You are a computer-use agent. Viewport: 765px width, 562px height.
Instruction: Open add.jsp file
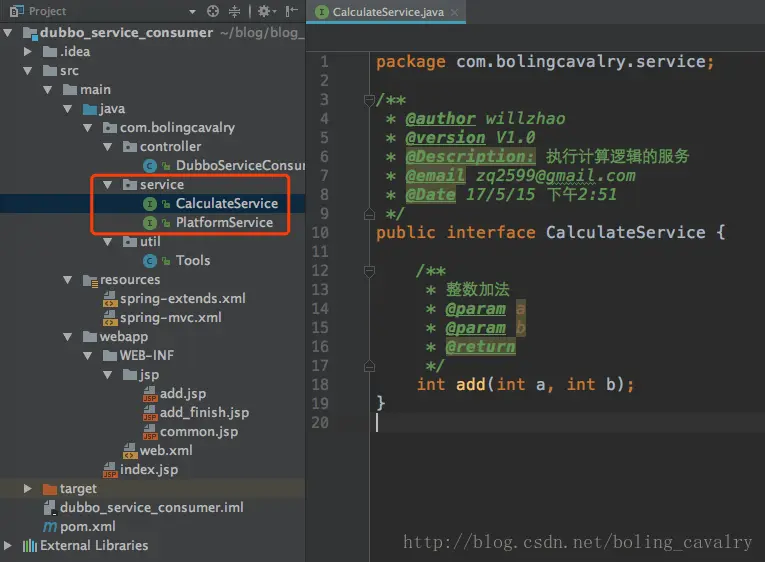point(183,394)
